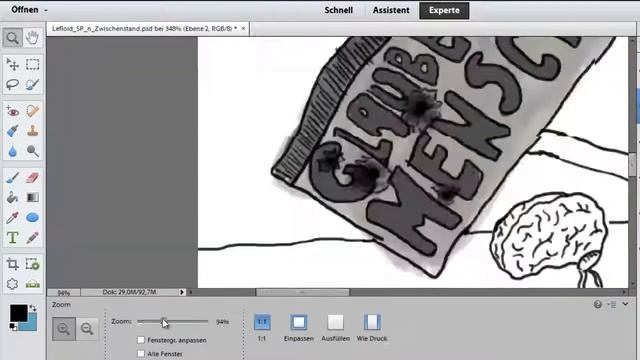640x360 pixels.
Task: Open the black foreground color swatch
Action: 18,313
